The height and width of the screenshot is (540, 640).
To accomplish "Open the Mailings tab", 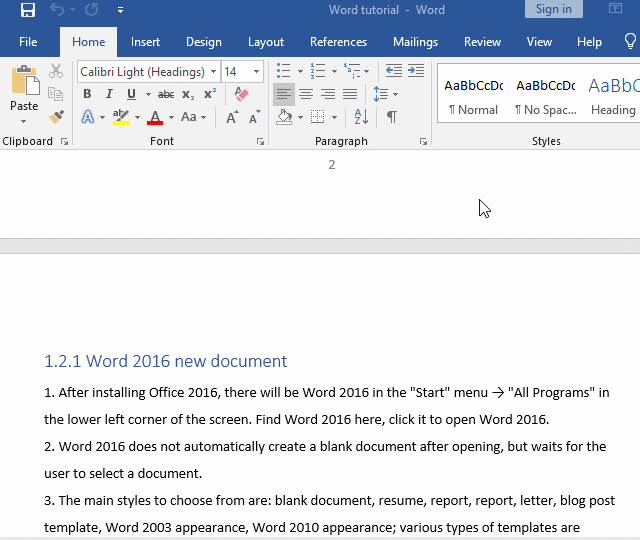I will click(415, 42).
